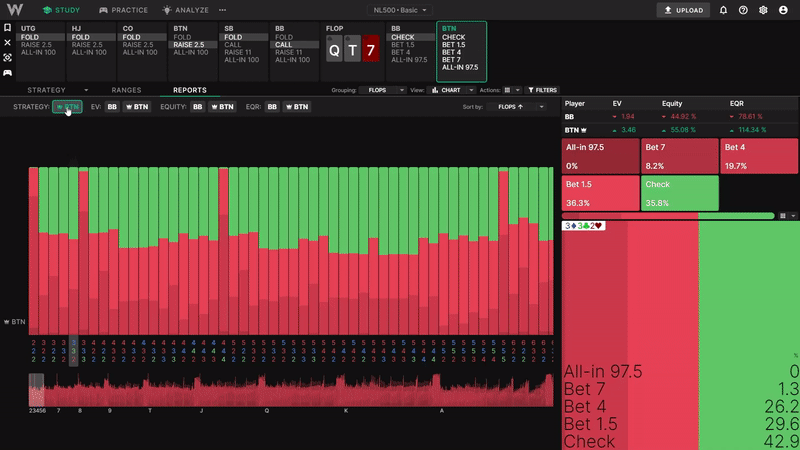Screen dimensions: 800x450
Task: Click the X icon in left sidebar
Action: 7,42
